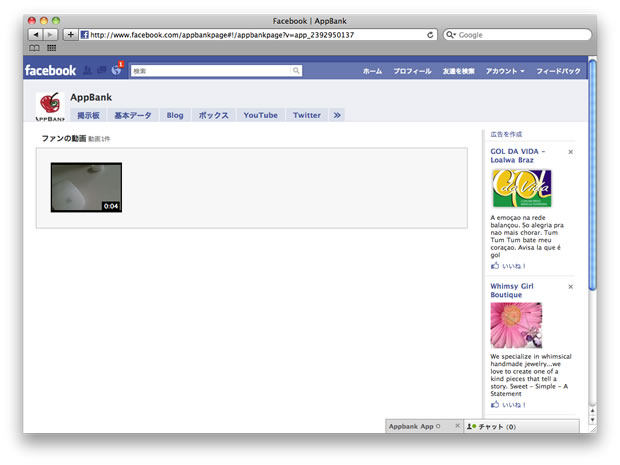Click the Facebook search magnifier icon
620x465 pixels.
[x=296, y=71]
